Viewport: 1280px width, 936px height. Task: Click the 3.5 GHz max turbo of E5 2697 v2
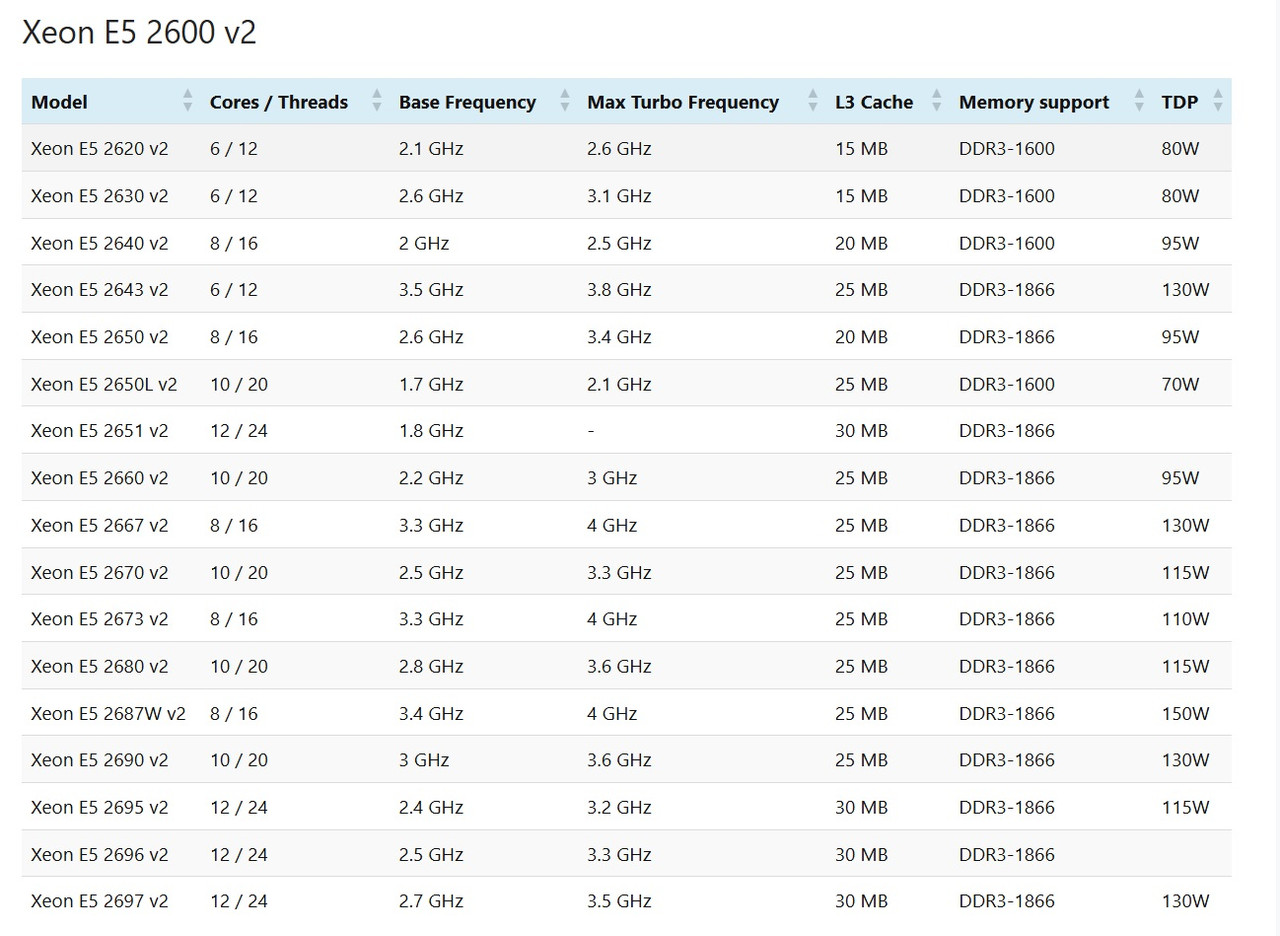tap(619, 901)
